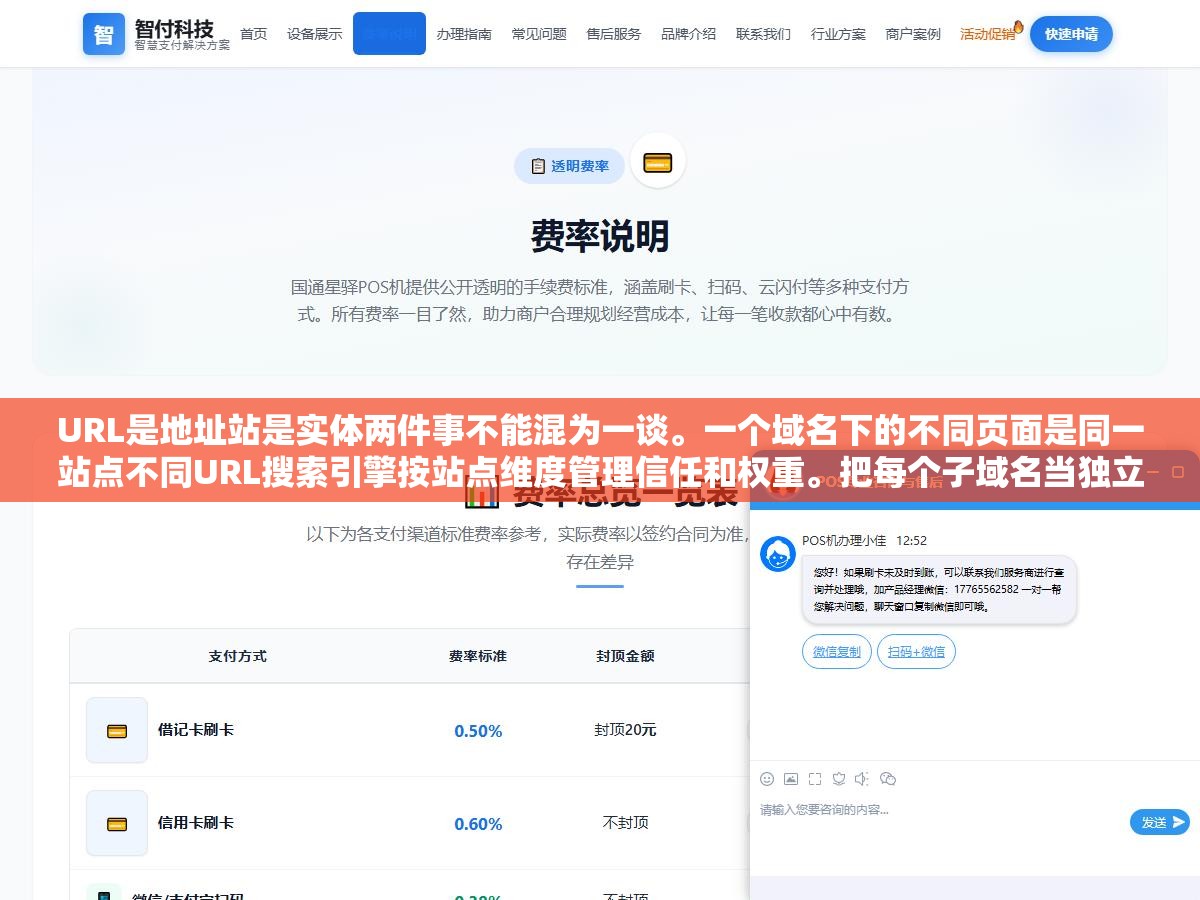The height and width of the screenshot is (900, 1200).
Task: Open 行业方案 menu item
Action: [x=838, y=34]
